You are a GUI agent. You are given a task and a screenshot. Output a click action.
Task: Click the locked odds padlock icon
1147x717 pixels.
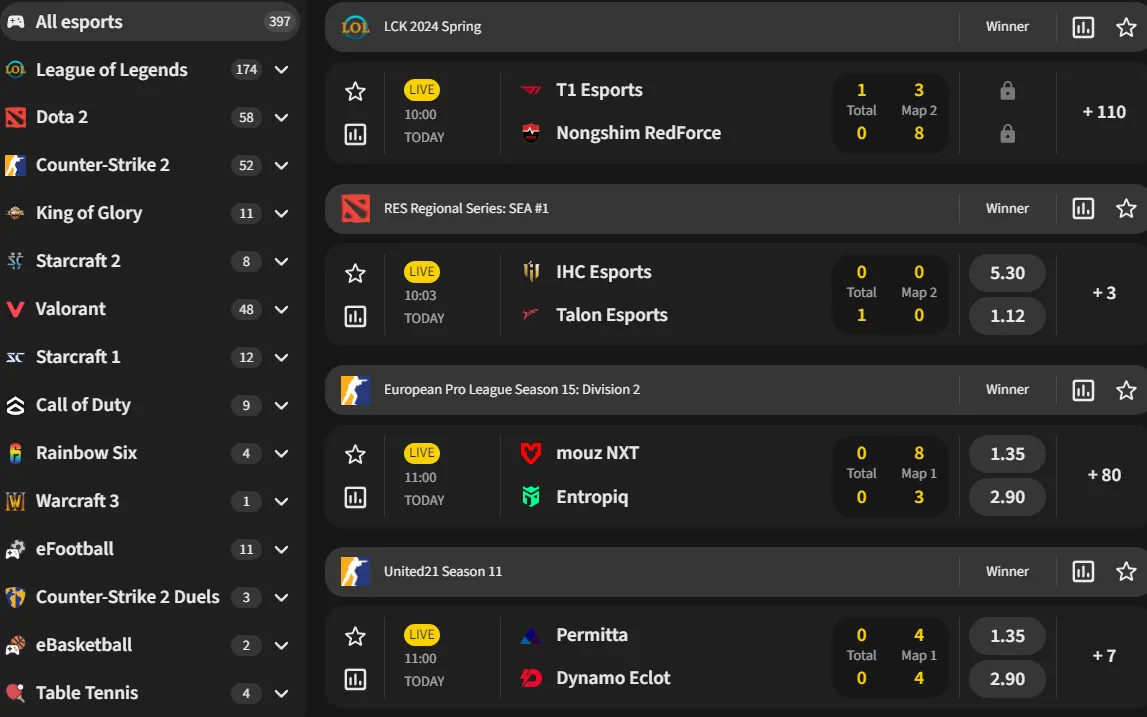coord(1007,90)
